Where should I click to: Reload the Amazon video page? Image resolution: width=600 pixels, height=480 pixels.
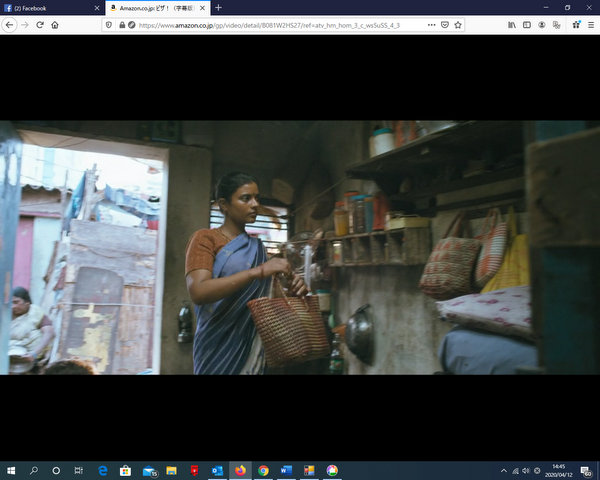click(x=40, y=25)
